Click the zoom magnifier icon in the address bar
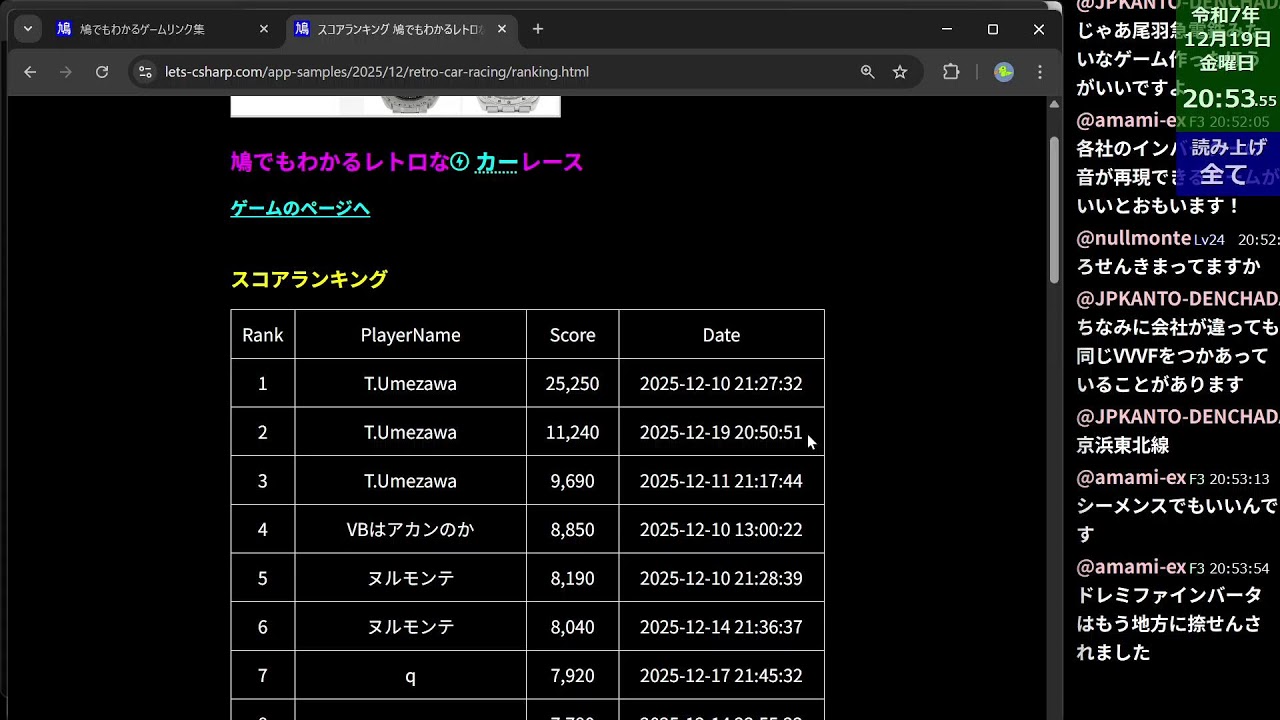This screenshot has height=720, width=1280. [x=867, y=72]
